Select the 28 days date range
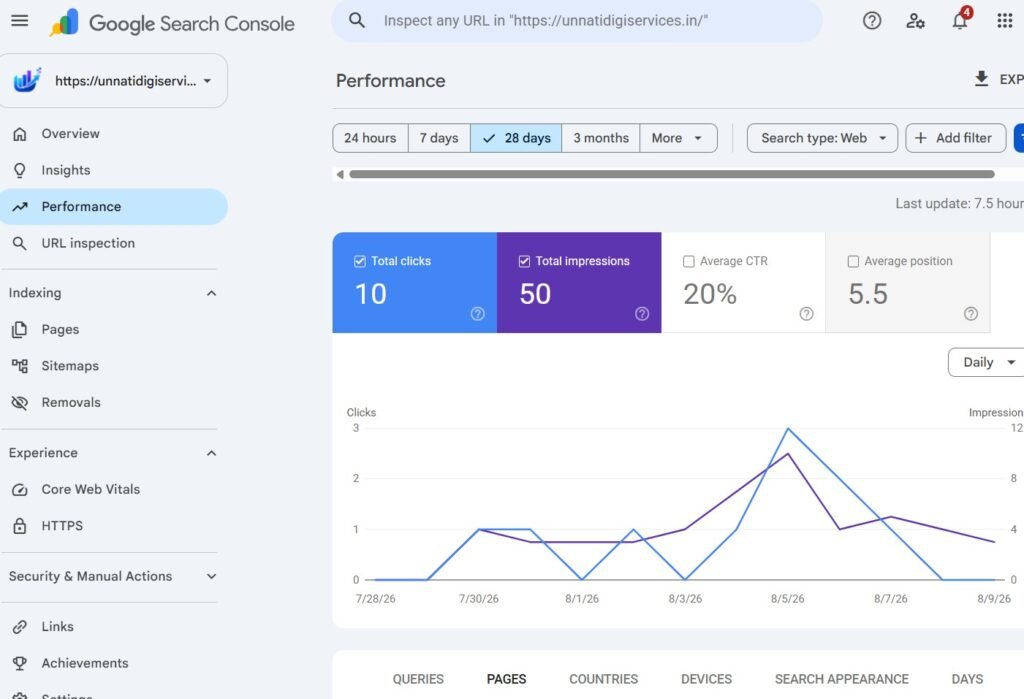This screenshot has height=699, width=1024. 516,138
